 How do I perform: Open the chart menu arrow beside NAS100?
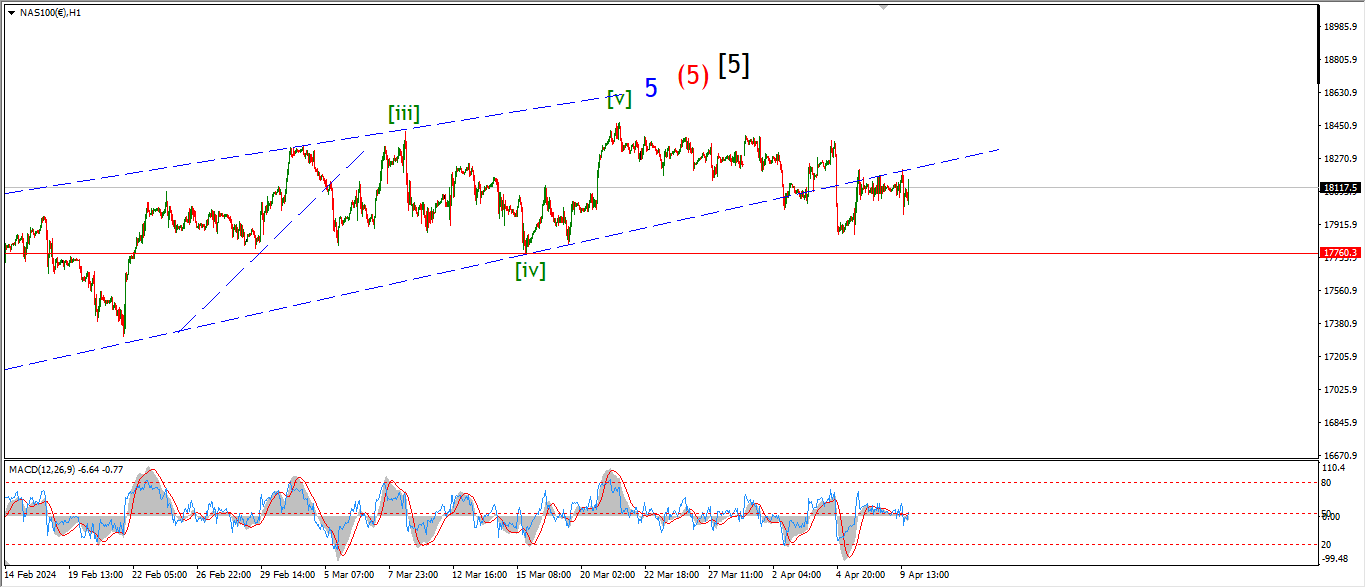pos(11,13)
